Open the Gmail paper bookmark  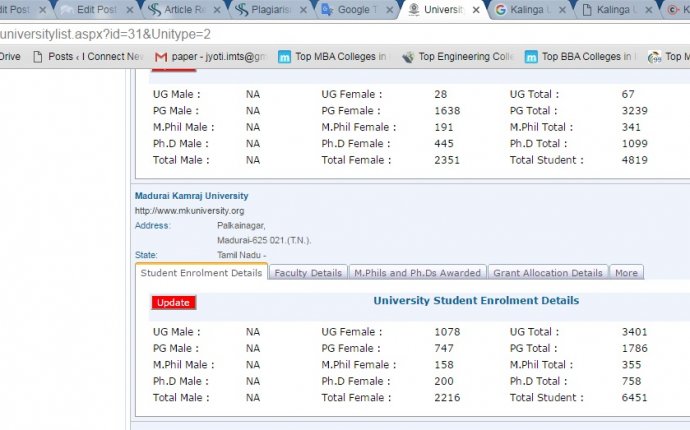pos(211,57)
